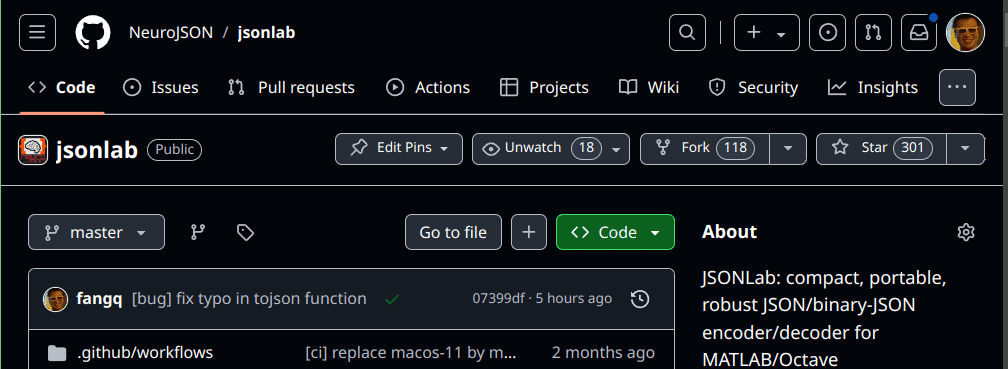Open the notifications inbox icon

coord(919,33)
